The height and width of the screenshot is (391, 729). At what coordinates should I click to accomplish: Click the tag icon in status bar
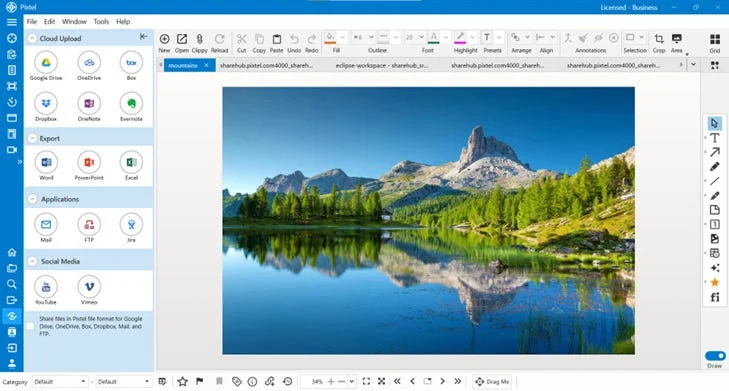237,382
